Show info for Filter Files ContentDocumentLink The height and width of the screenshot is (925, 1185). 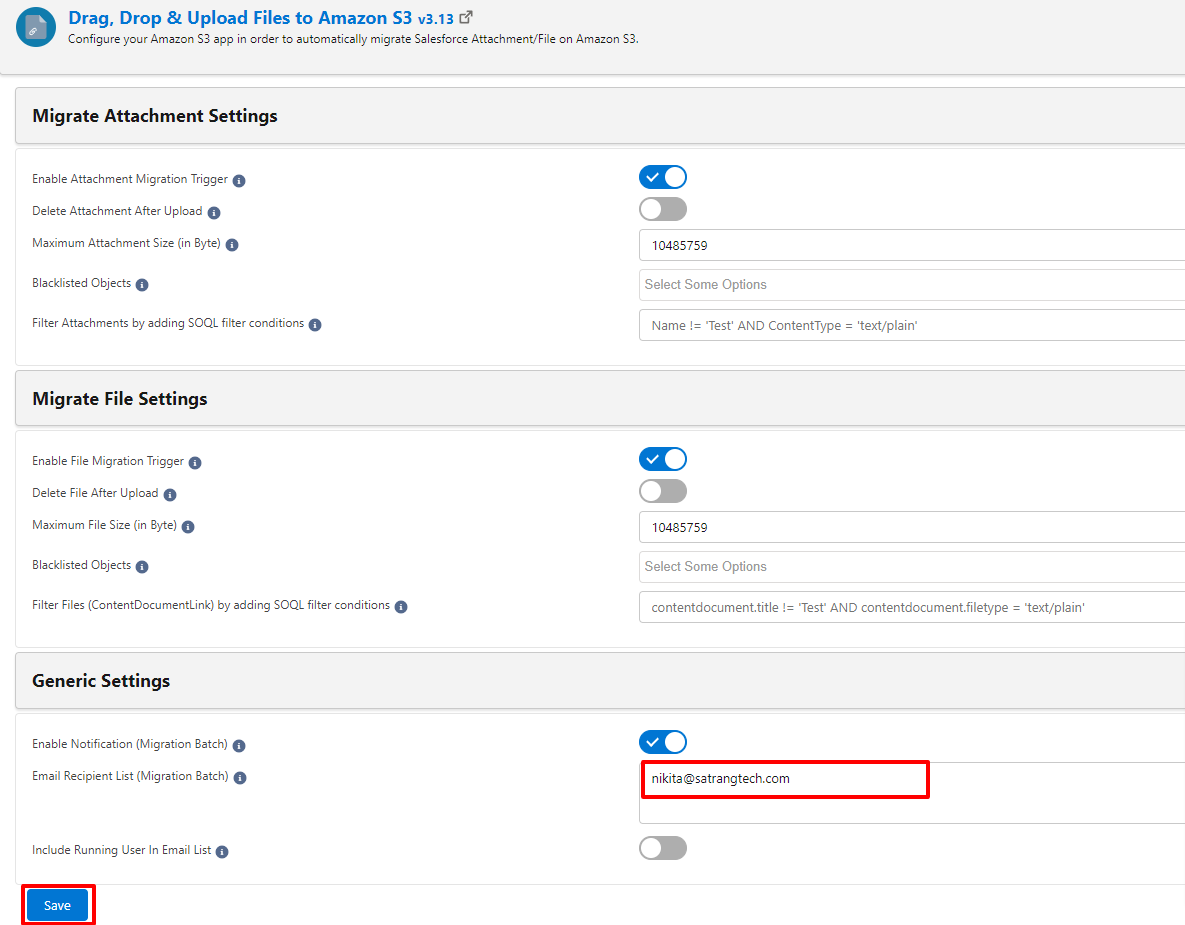pos(401,607)
